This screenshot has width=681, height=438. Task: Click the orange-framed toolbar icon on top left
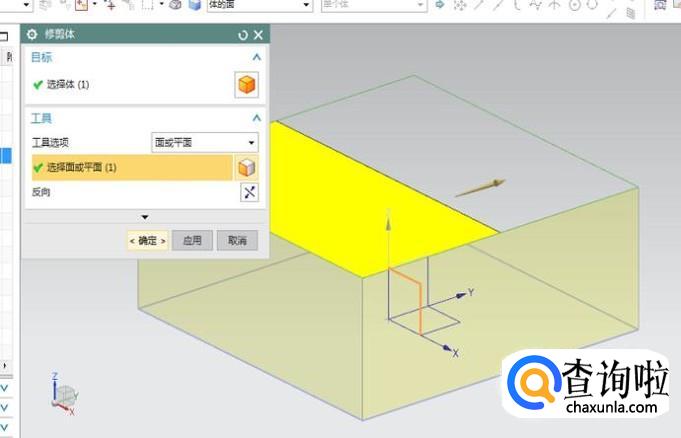(x=82, y=4)
